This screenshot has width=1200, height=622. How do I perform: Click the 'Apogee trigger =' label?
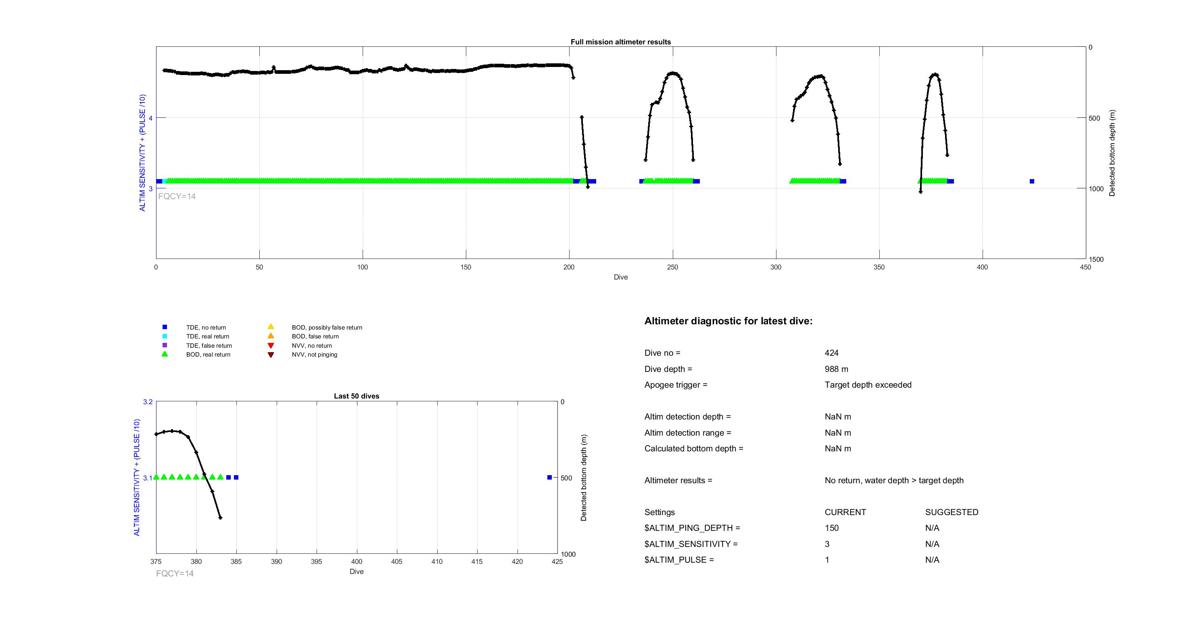[676, 385]
